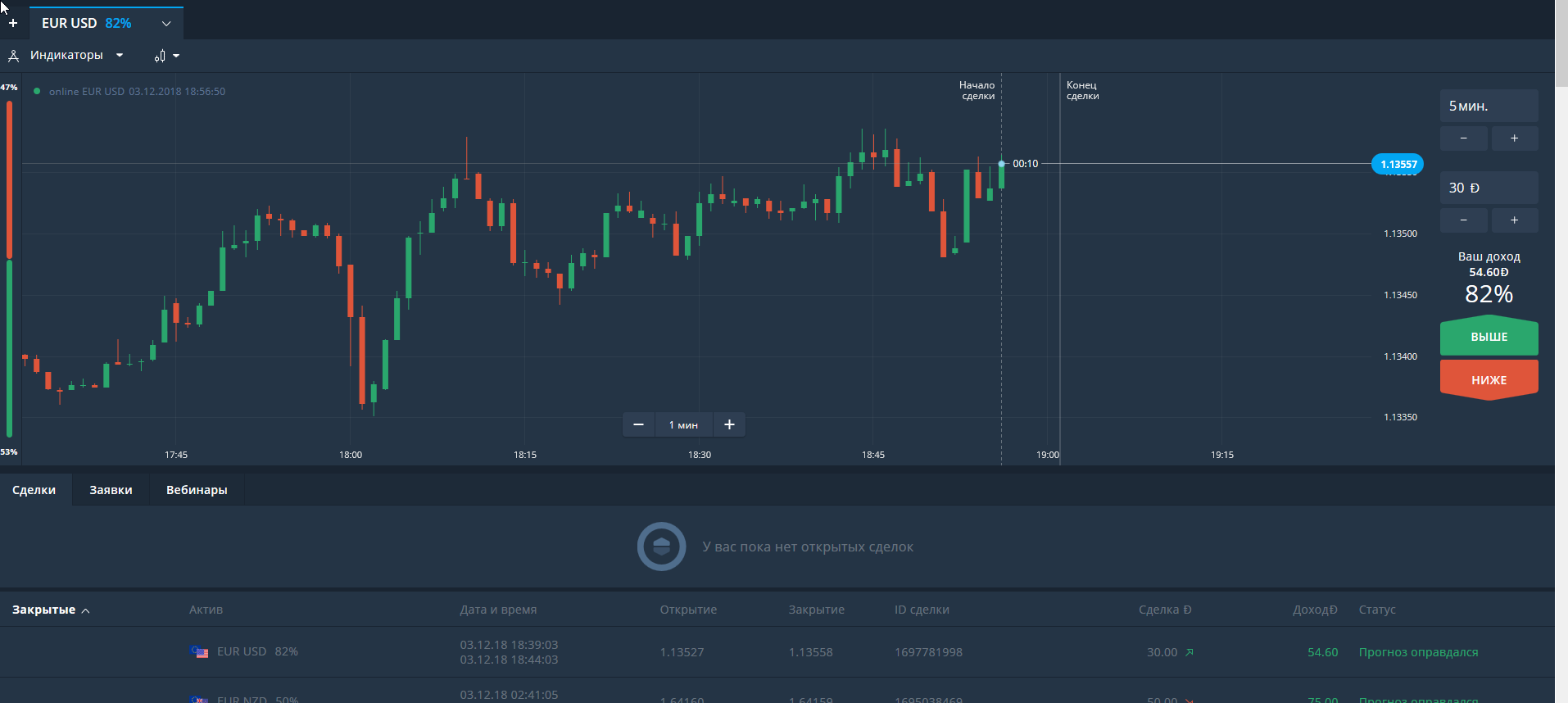Zoom out chart timeframe with minus beside 1 мин
The image size is (1568, 703).
tap(639, 424)
